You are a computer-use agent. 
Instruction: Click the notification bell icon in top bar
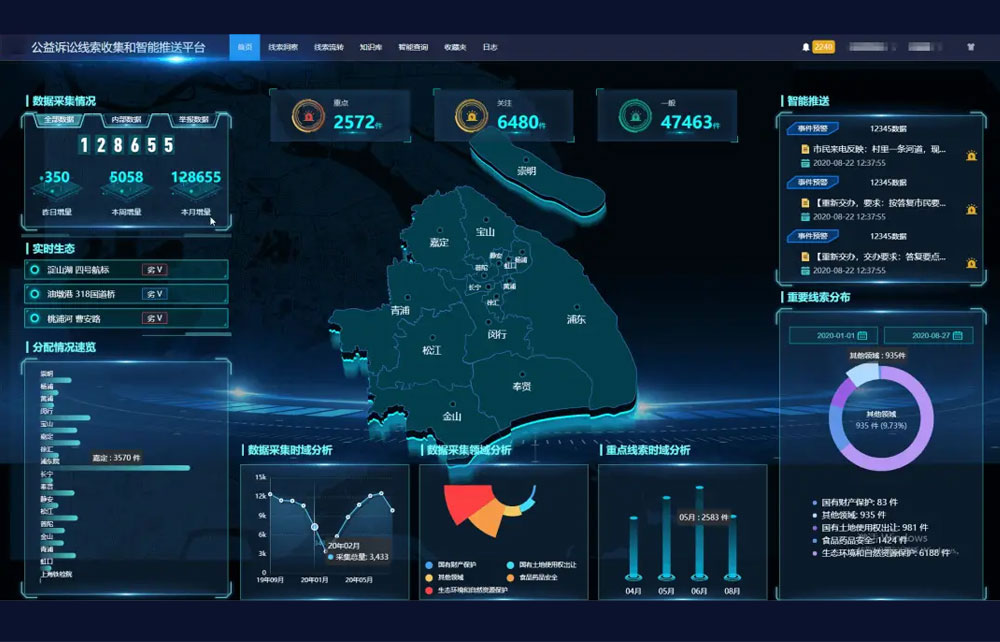pos(806,47)
